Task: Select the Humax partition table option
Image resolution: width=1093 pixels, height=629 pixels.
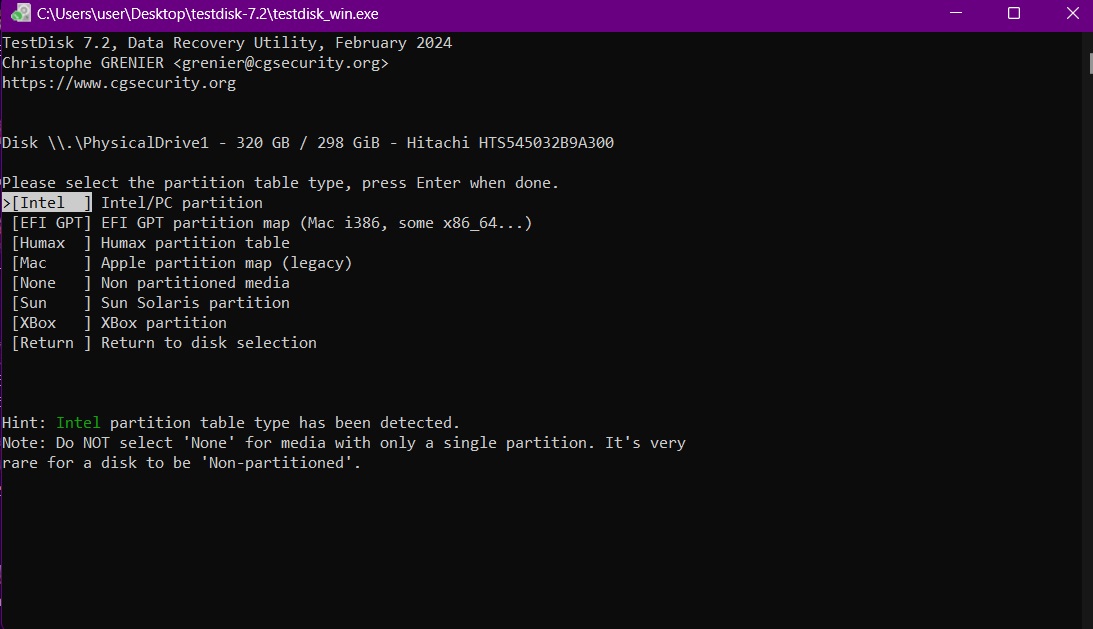Action: pos(151,243)
